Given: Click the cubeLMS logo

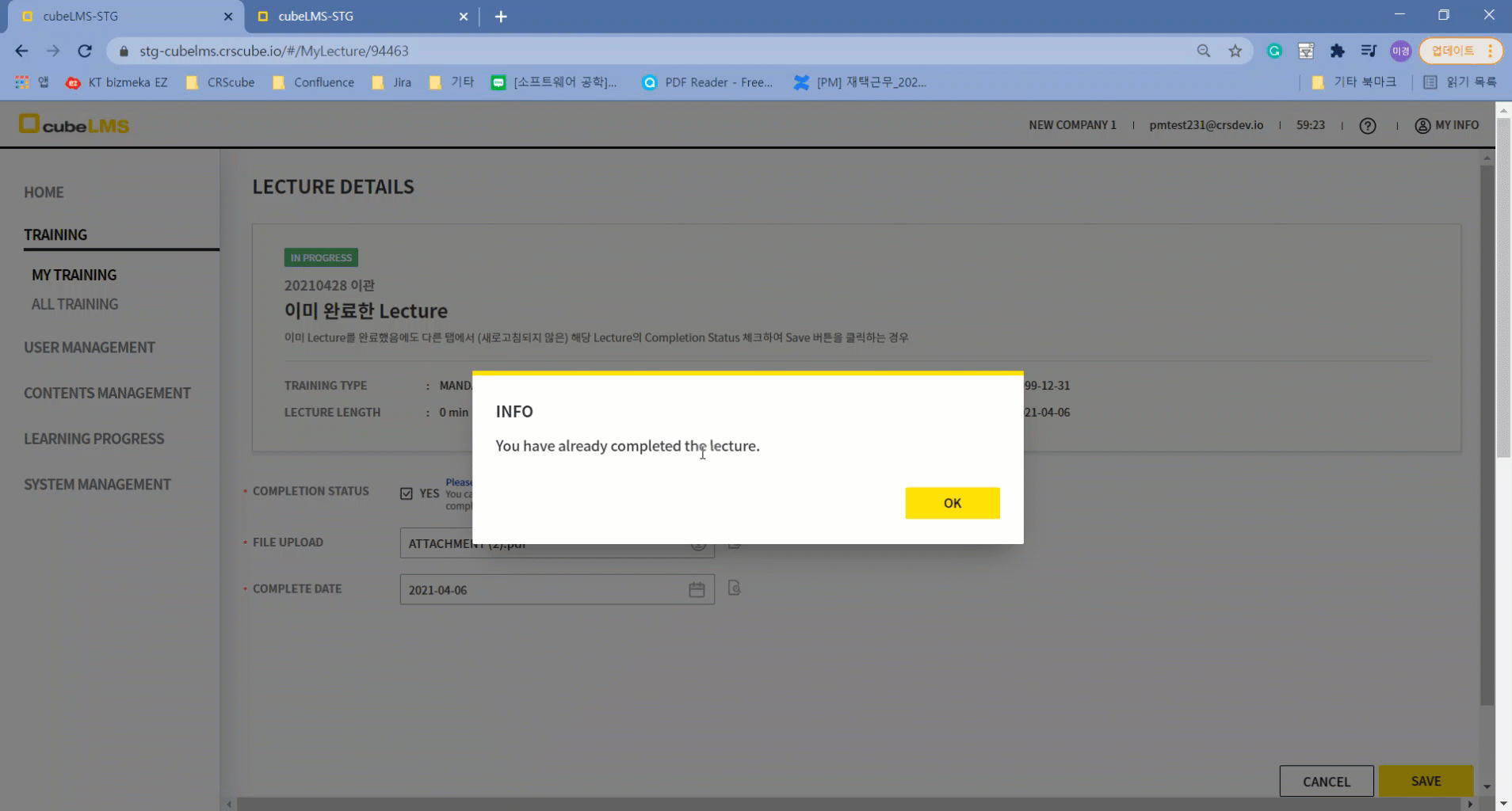Looking at the screenshot, I should (x=74, y=124).
